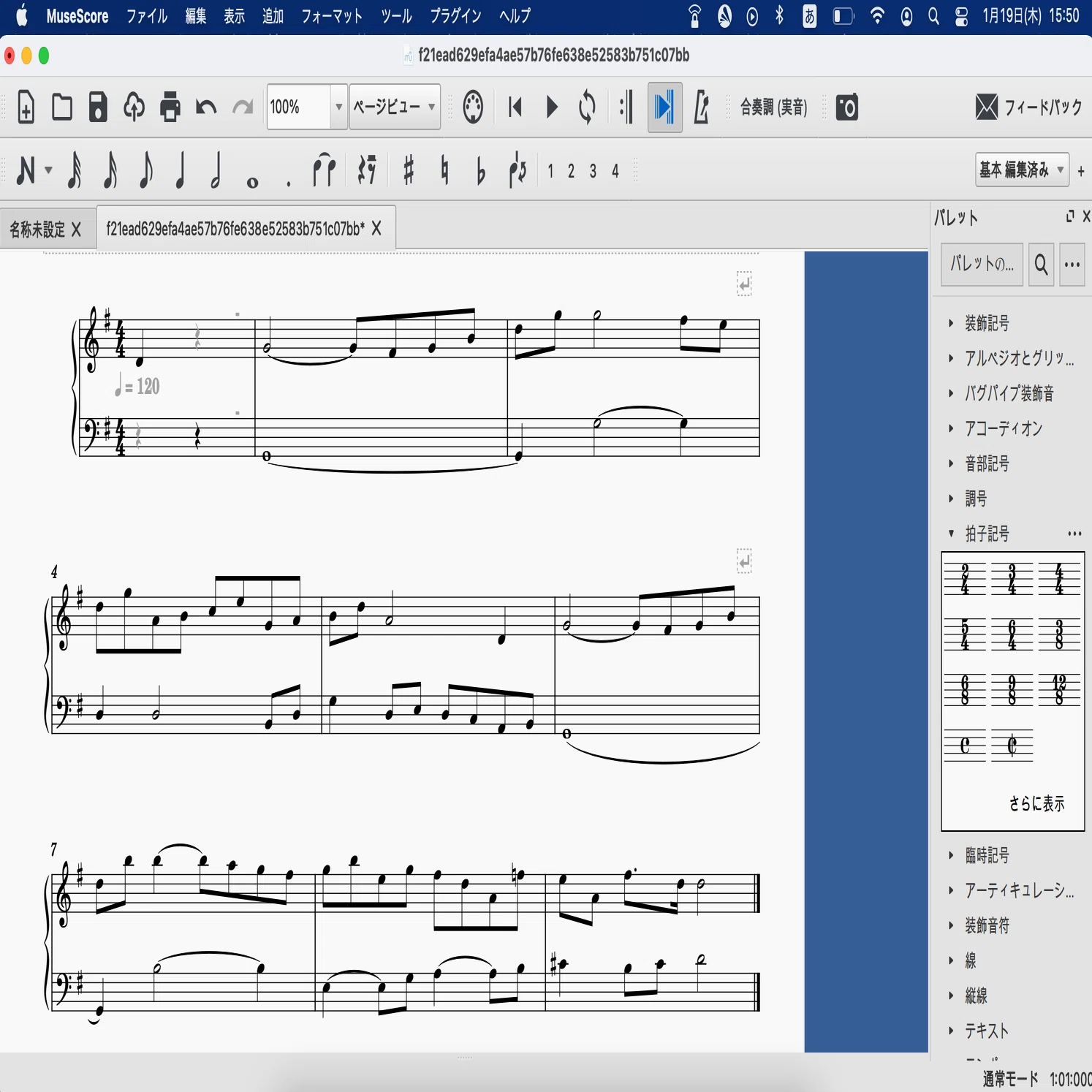Open the ツール menu
The width and height of the screenshot is (1092, 1092).
tap(396, 16)
